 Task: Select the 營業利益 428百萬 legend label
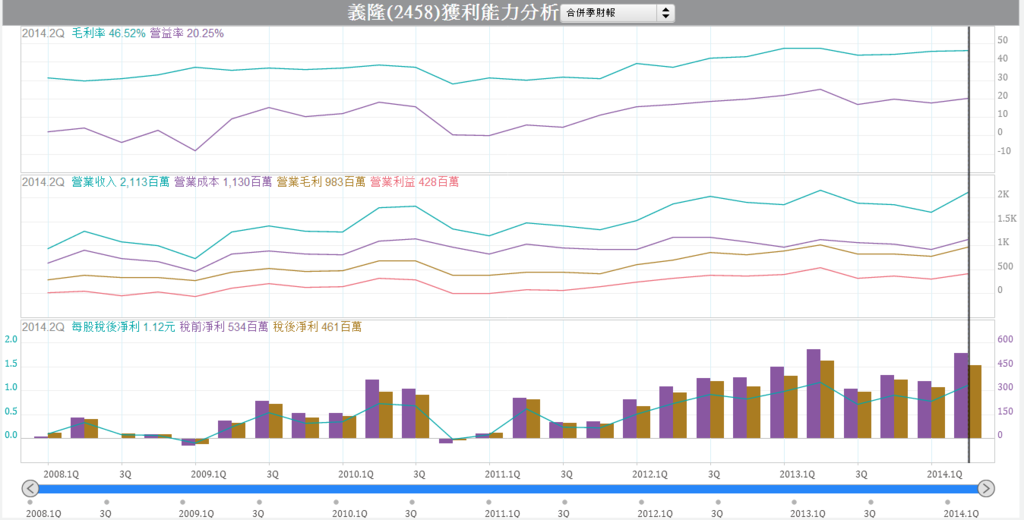click(x=414, y=182)
